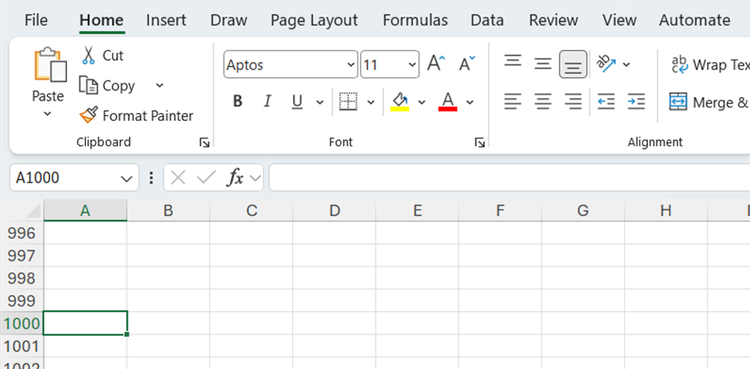This screenshot has height=369, width=750.
Task: Toggle italic formatting
Action: click(x=267, y=101)
